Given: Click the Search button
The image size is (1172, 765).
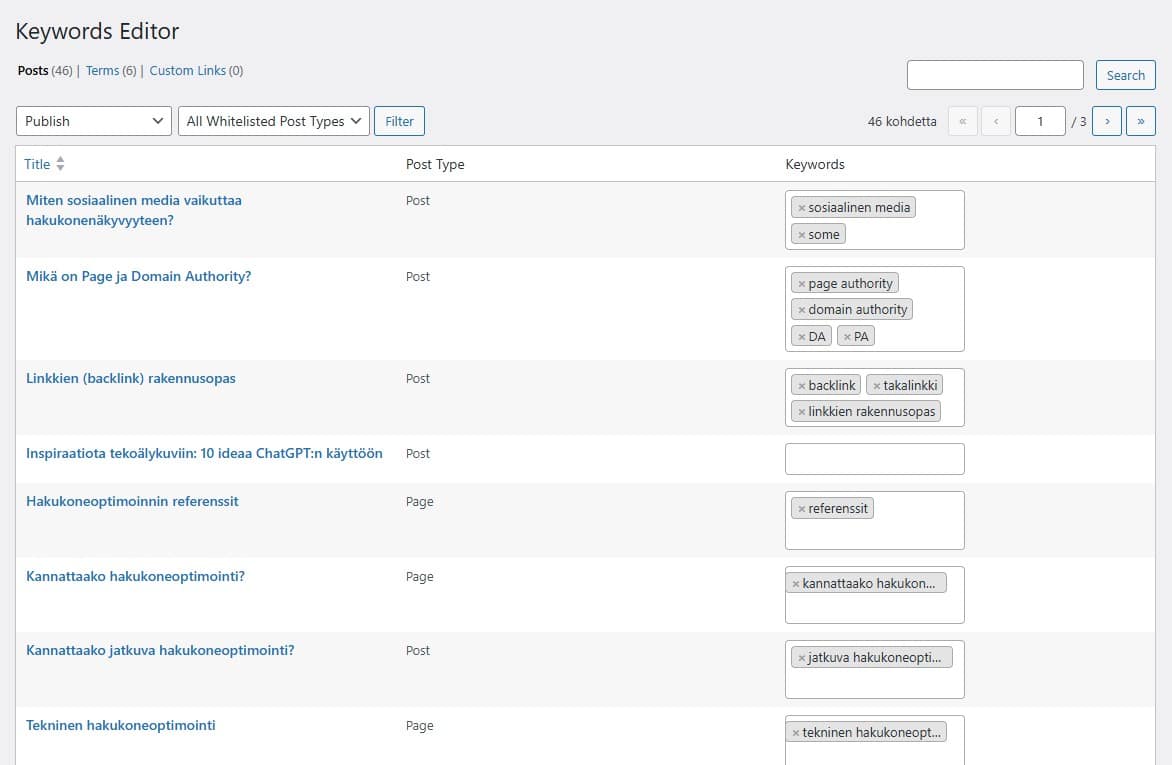Looking at the screenshot, I should point(1126,75).
